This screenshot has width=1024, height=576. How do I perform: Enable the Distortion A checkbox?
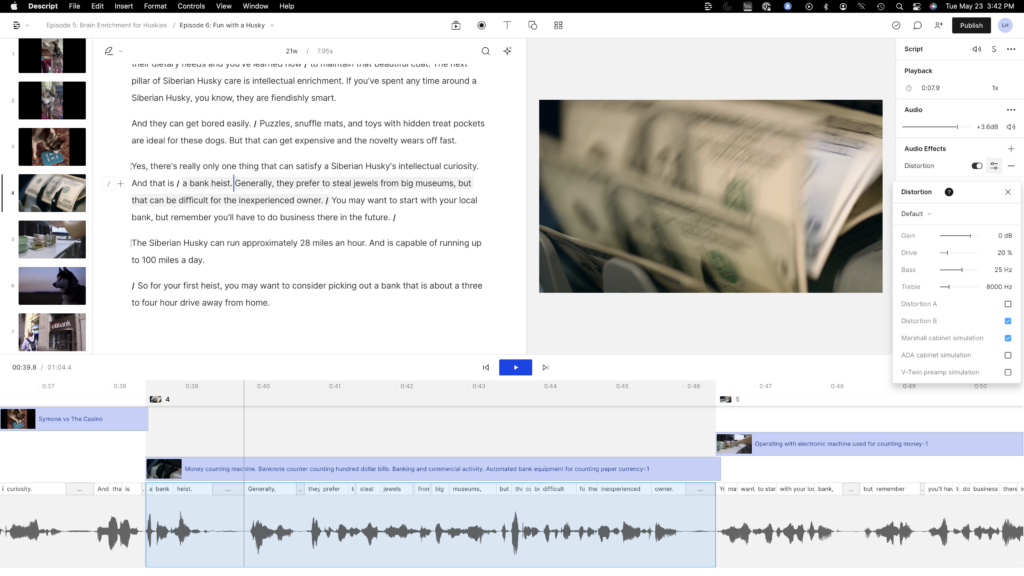pyautogui.click(x=1008, y=304)
